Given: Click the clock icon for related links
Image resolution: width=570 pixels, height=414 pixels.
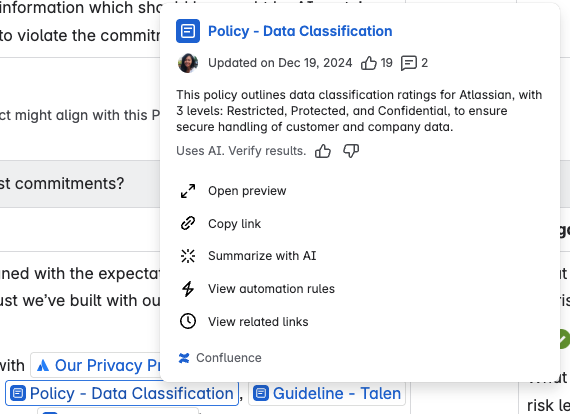Looking at the screenshot, I should pyautogui.click(x=188, y=321).
